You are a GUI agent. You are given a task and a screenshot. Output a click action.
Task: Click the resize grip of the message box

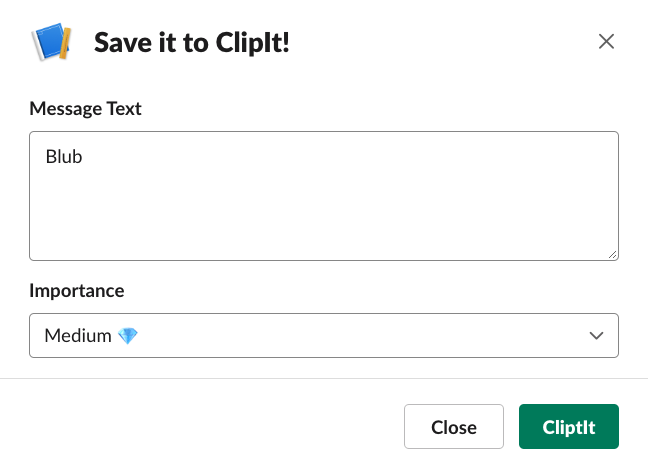[x=612, y=255]
